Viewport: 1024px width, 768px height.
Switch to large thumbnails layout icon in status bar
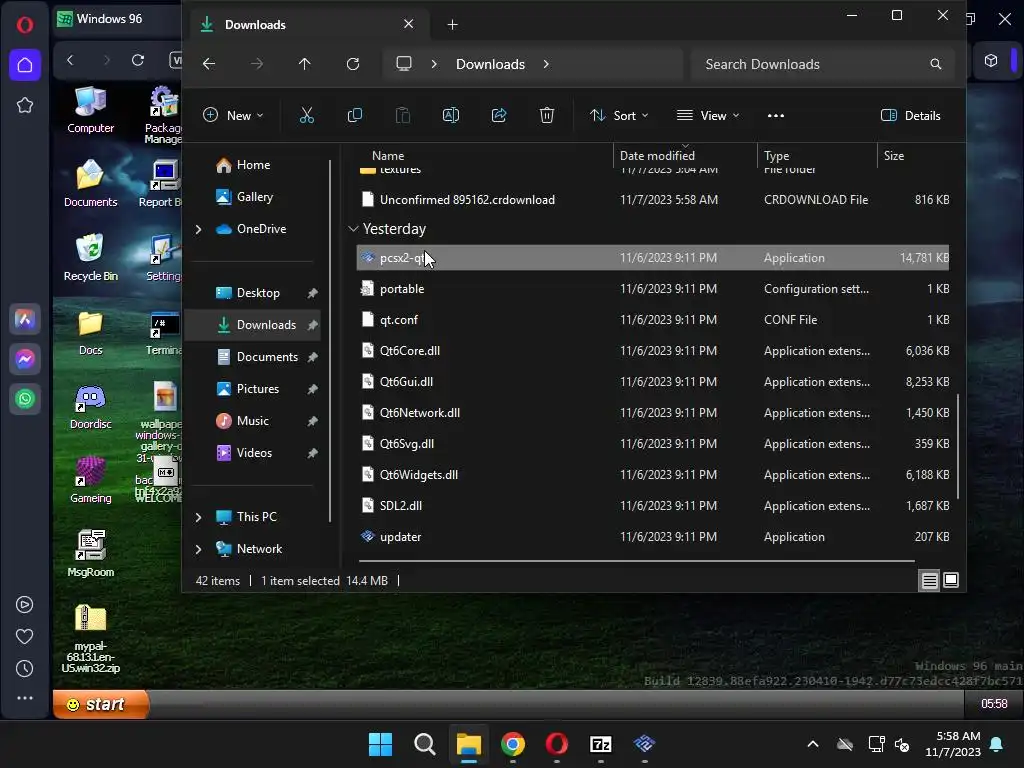[951, 580]
